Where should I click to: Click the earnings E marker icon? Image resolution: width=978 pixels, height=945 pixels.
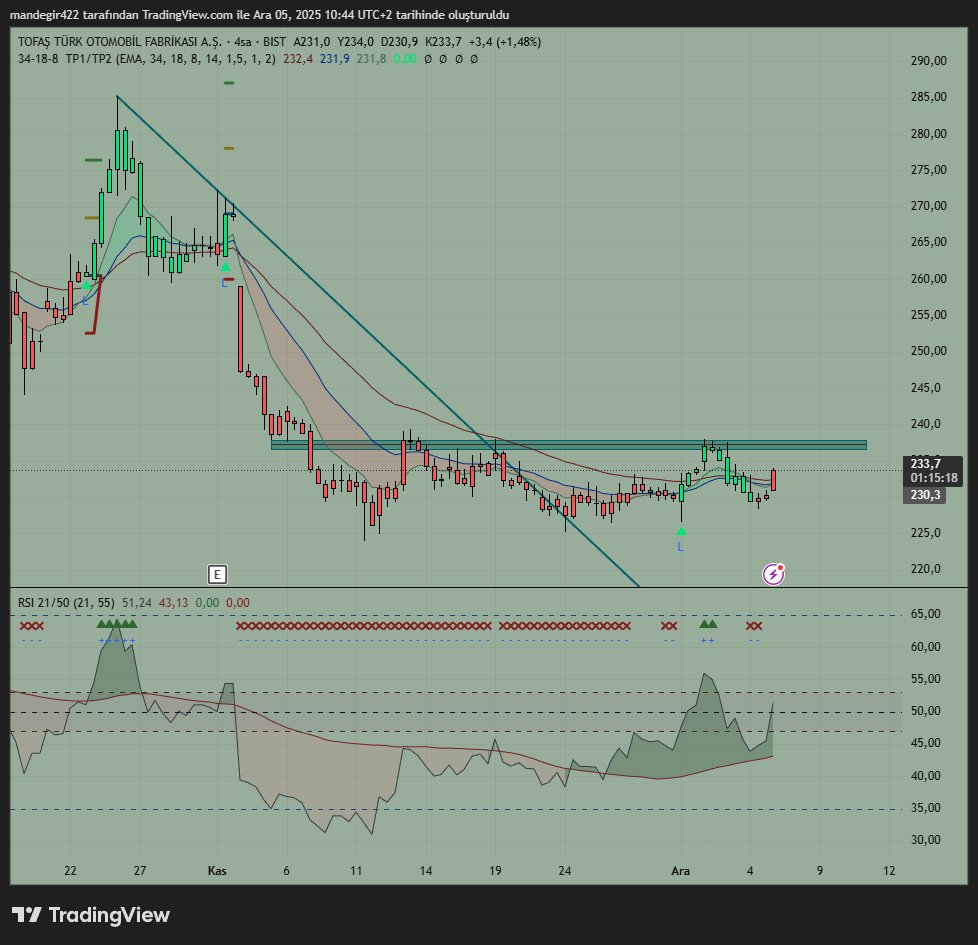pos(217,574)
